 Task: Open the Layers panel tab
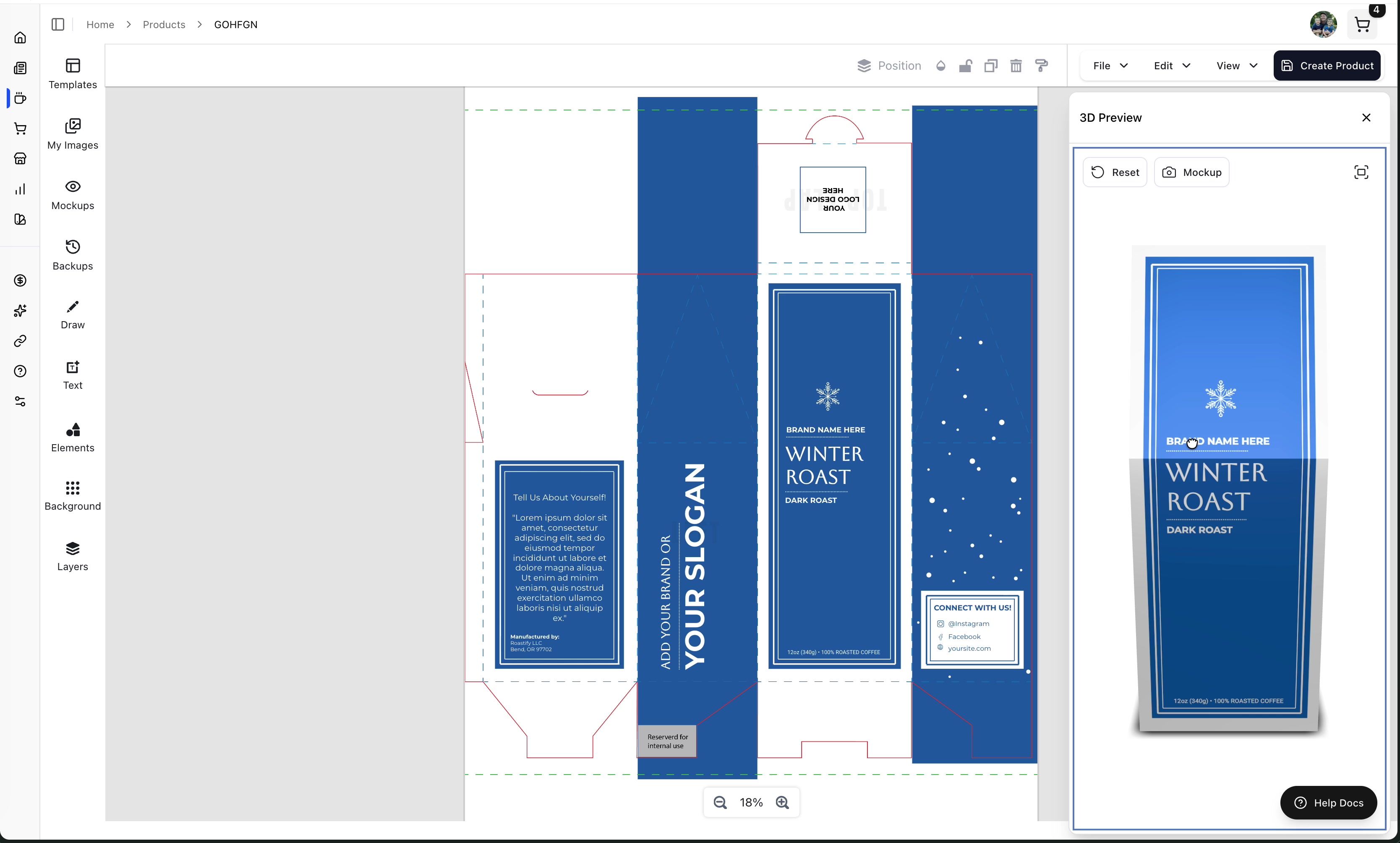click(x=73, y=556)
